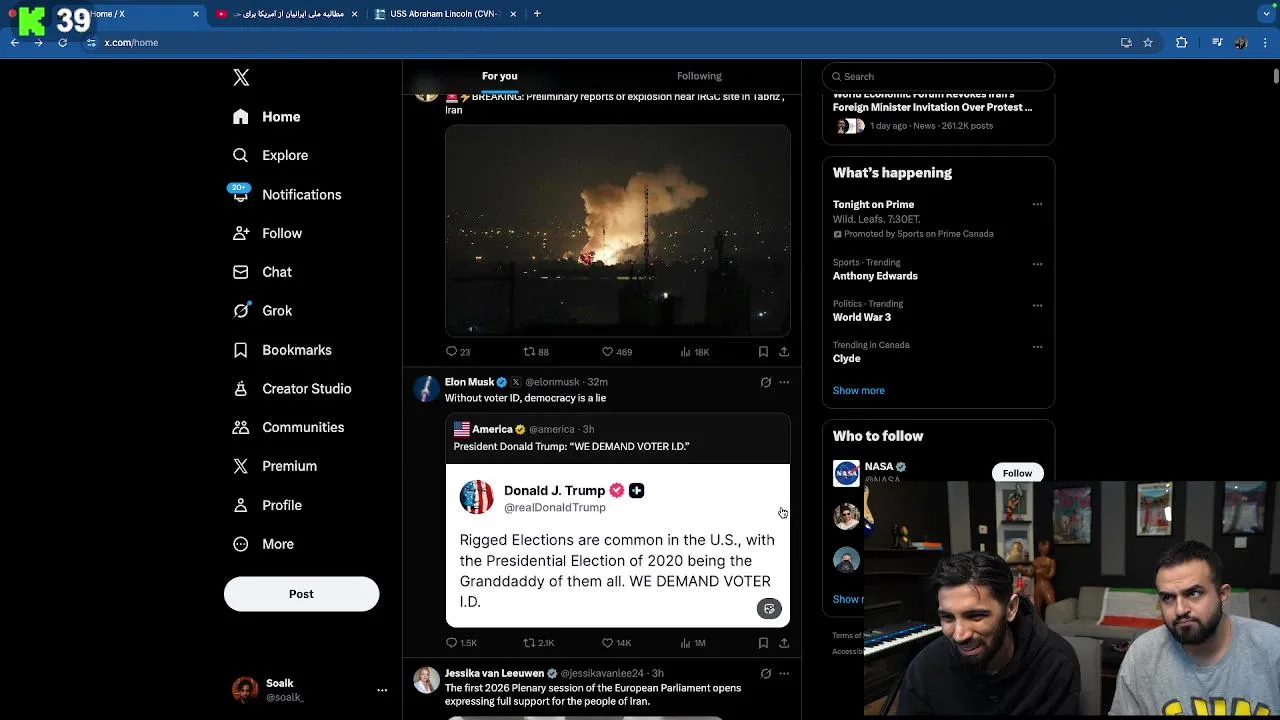Open a new browser tab
The image size is (1280, 720).
click(537, 14)
